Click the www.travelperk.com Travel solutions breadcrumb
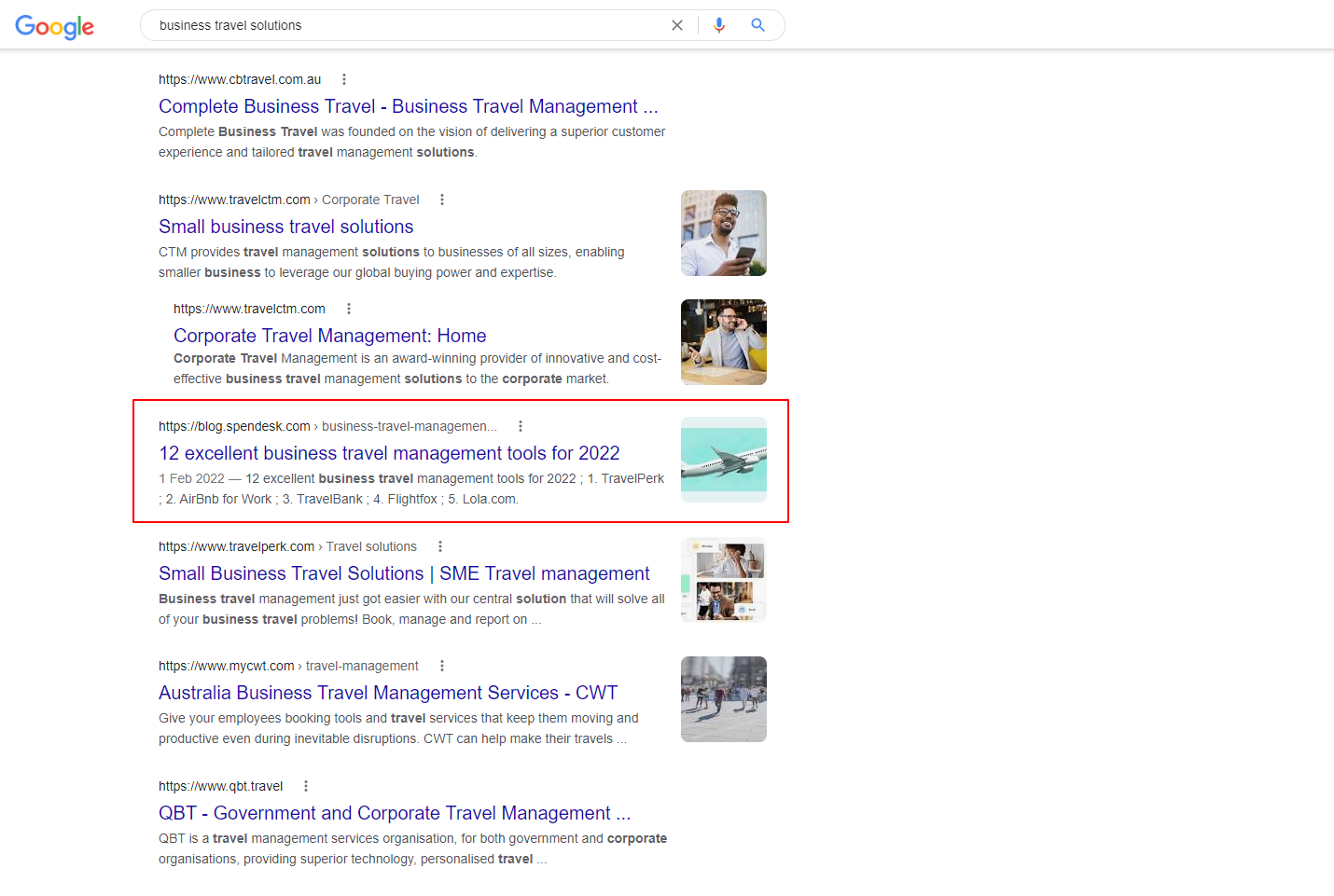The width and height of the screenshot is (1334, 896). pos(287,546)
